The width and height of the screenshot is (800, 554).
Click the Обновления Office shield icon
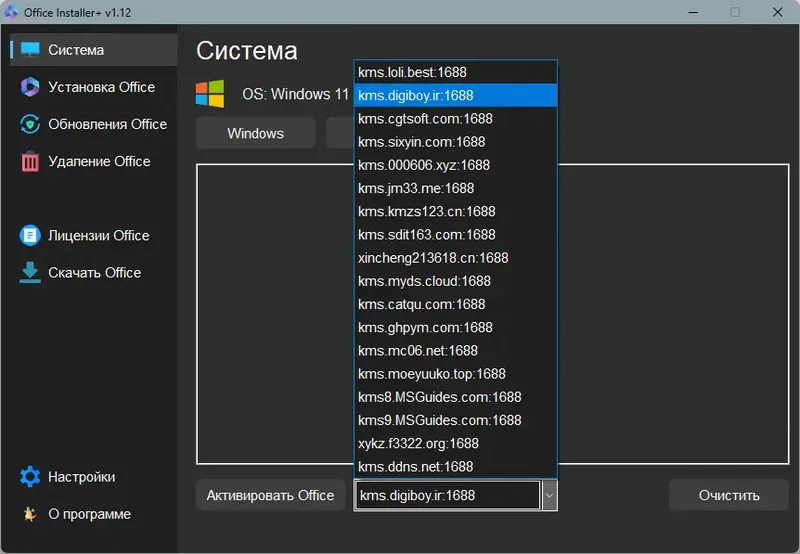pyautogui.click(x=30, y=124)
